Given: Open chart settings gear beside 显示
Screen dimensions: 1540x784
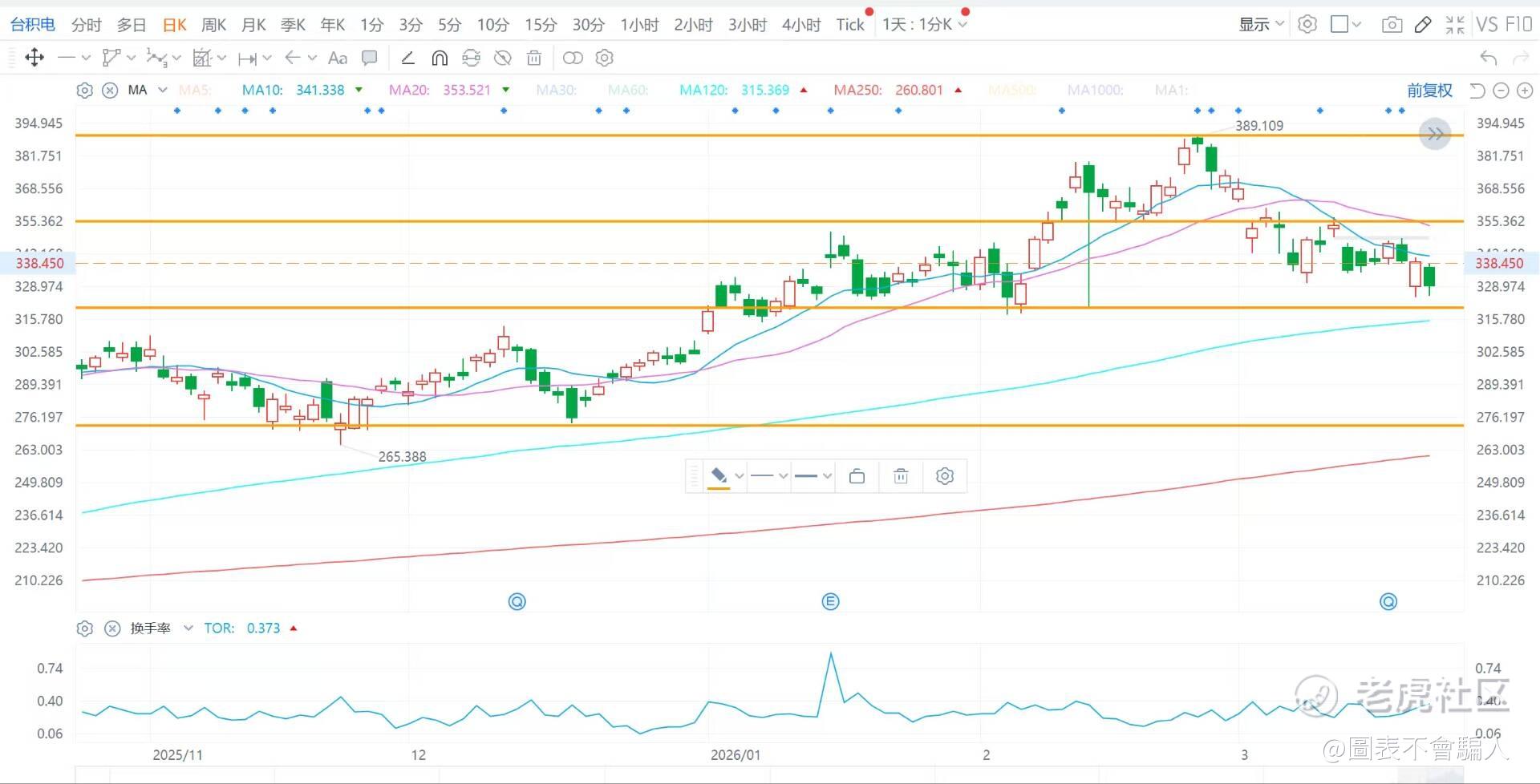Looking at the screenshot, I should (1307, 24).
